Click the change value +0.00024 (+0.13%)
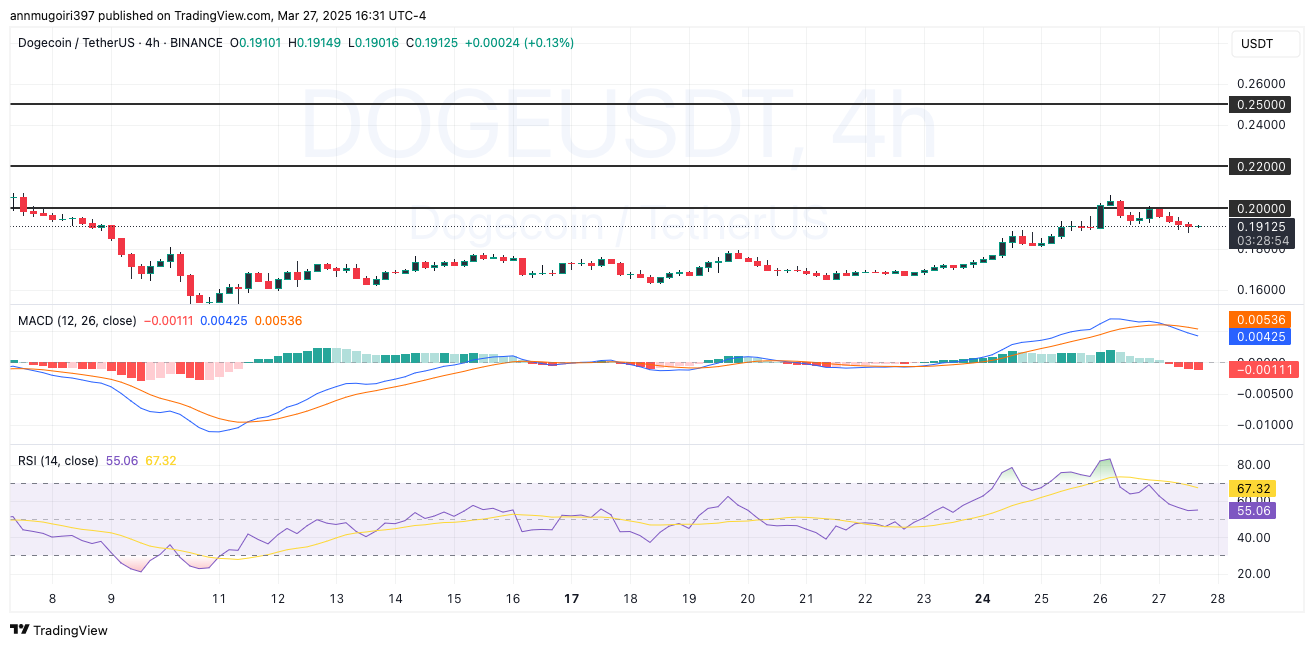Image resolution: width=1314 pixels, height=647 pixels. pos(520,43)
